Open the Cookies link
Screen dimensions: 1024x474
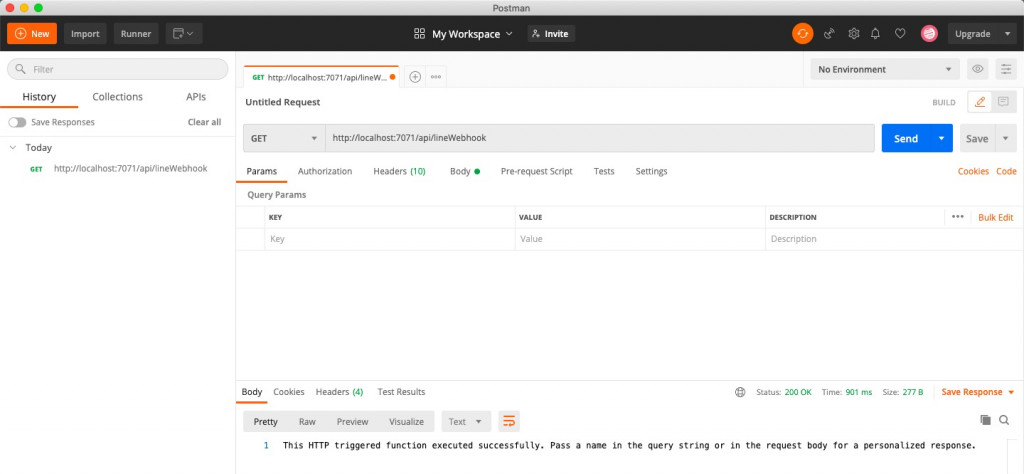pyautogui.click(x=973, y=171)
